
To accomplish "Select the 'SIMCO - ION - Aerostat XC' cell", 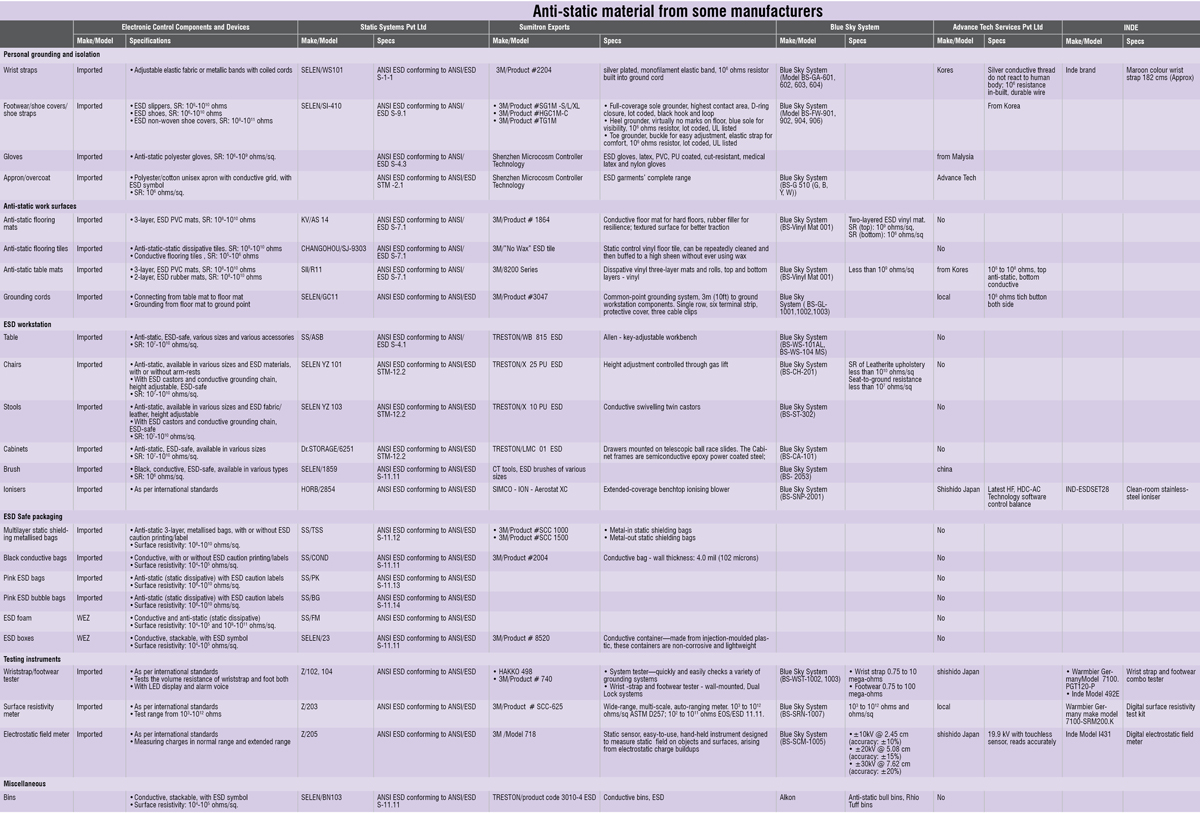I will point(530,489).
